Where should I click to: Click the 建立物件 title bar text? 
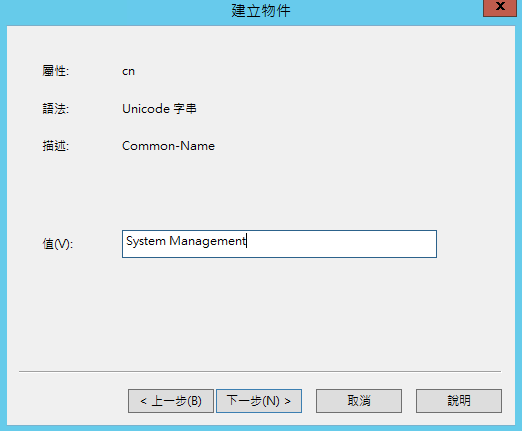(261, 11)
